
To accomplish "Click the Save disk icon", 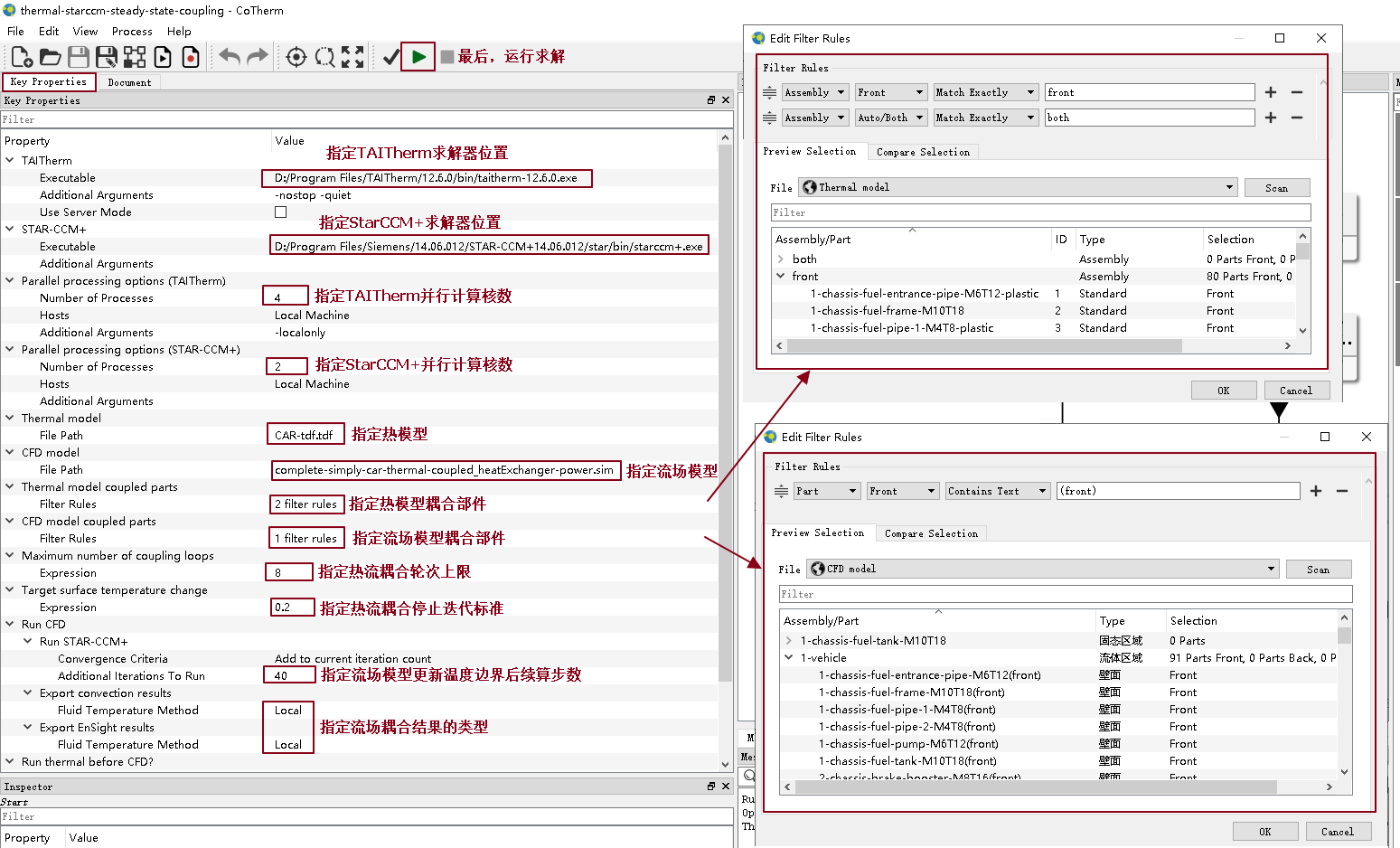I will tap(79, 57).
